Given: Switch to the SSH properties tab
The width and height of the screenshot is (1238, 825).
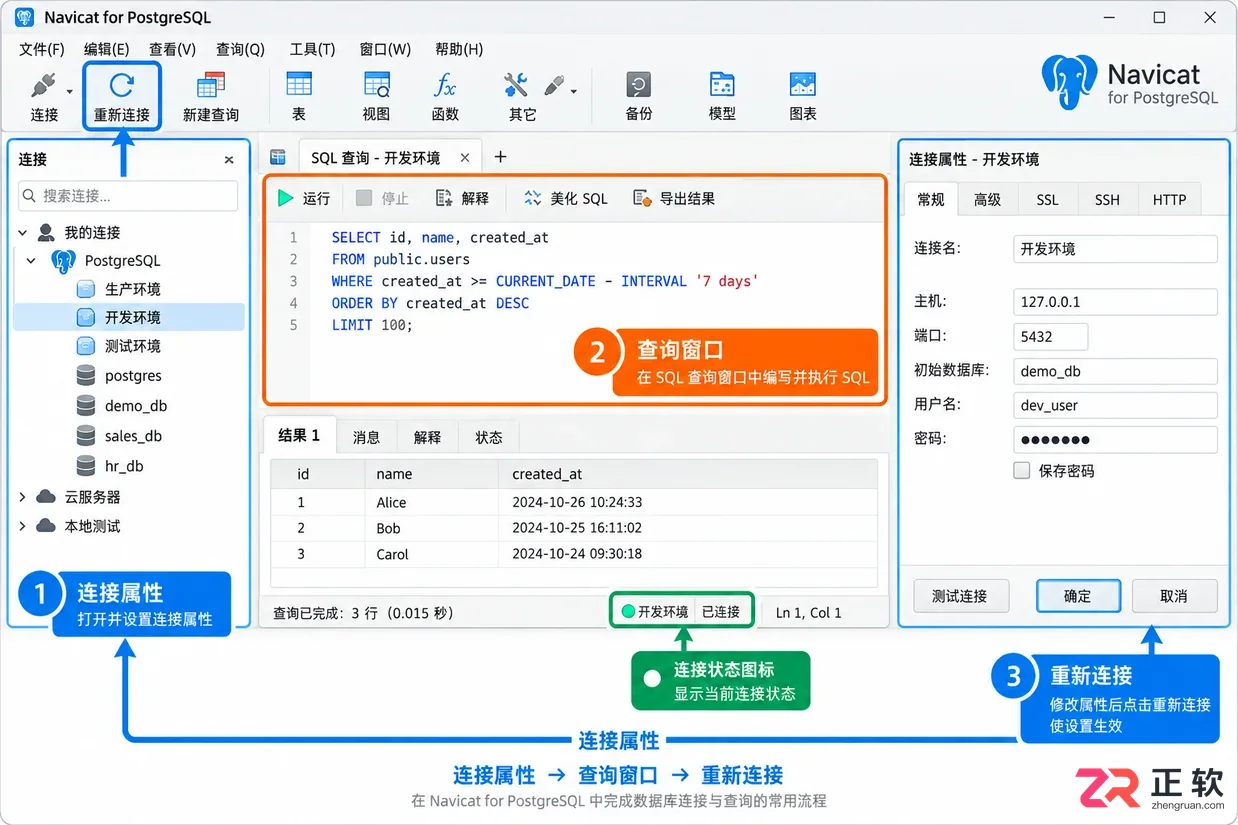Looking at the screenshot, I should click(x=1107, y=200).
